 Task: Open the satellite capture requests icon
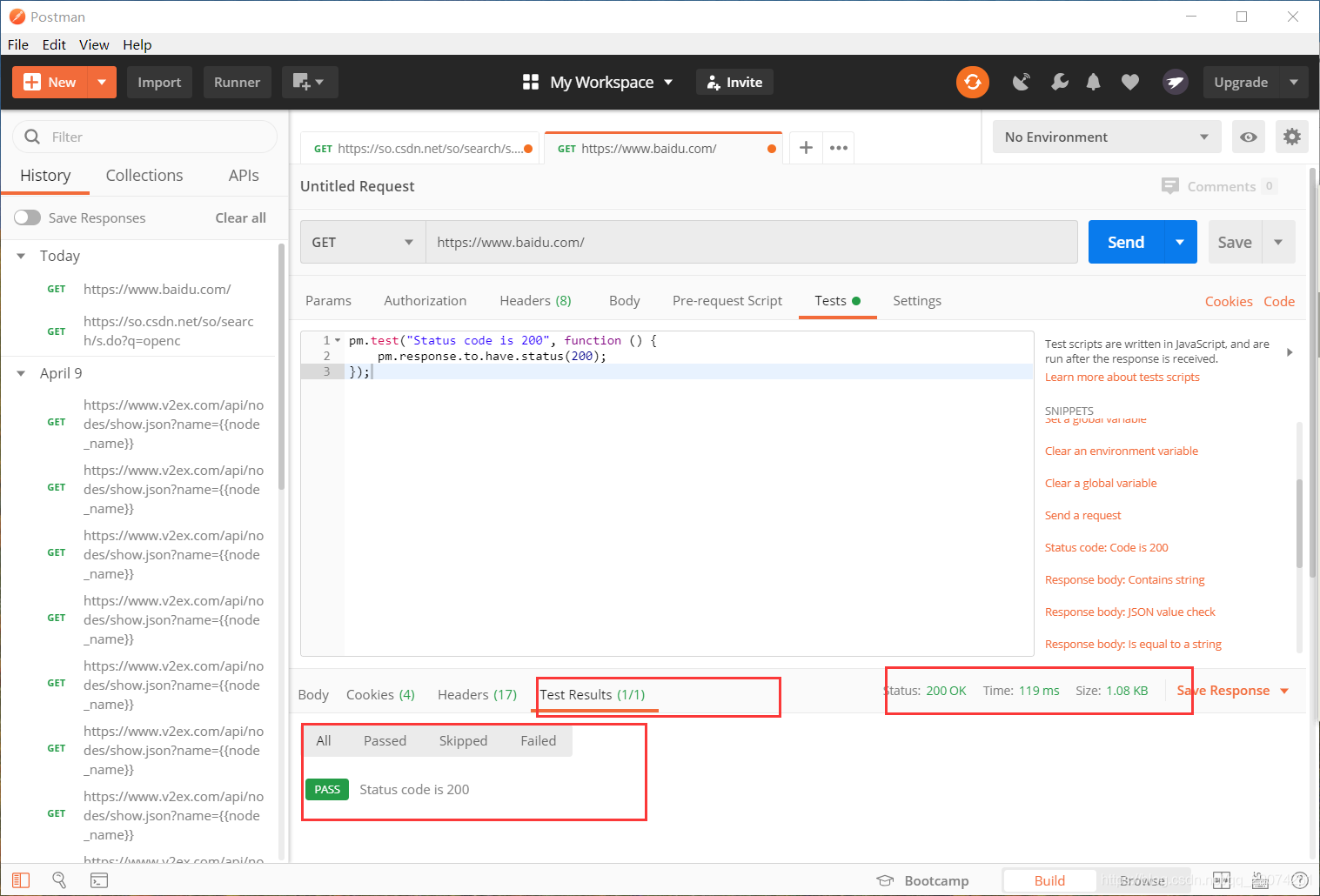pyautogui.click(x=1022, y=82)
